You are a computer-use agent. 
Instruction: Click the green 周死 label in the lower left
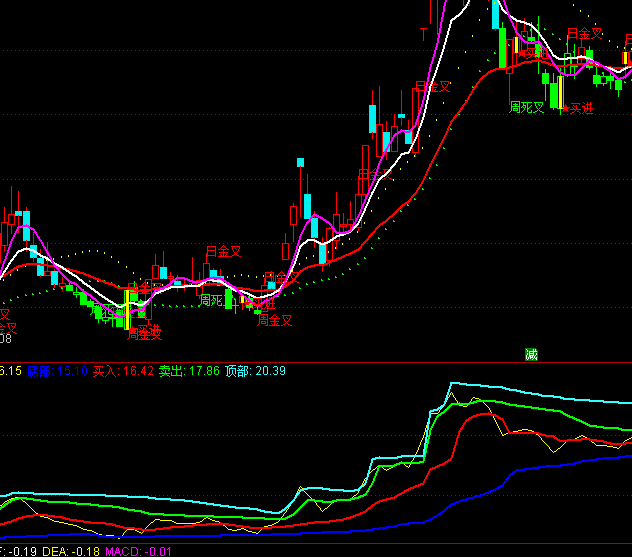pyautogui.click(x=210, y=299)
